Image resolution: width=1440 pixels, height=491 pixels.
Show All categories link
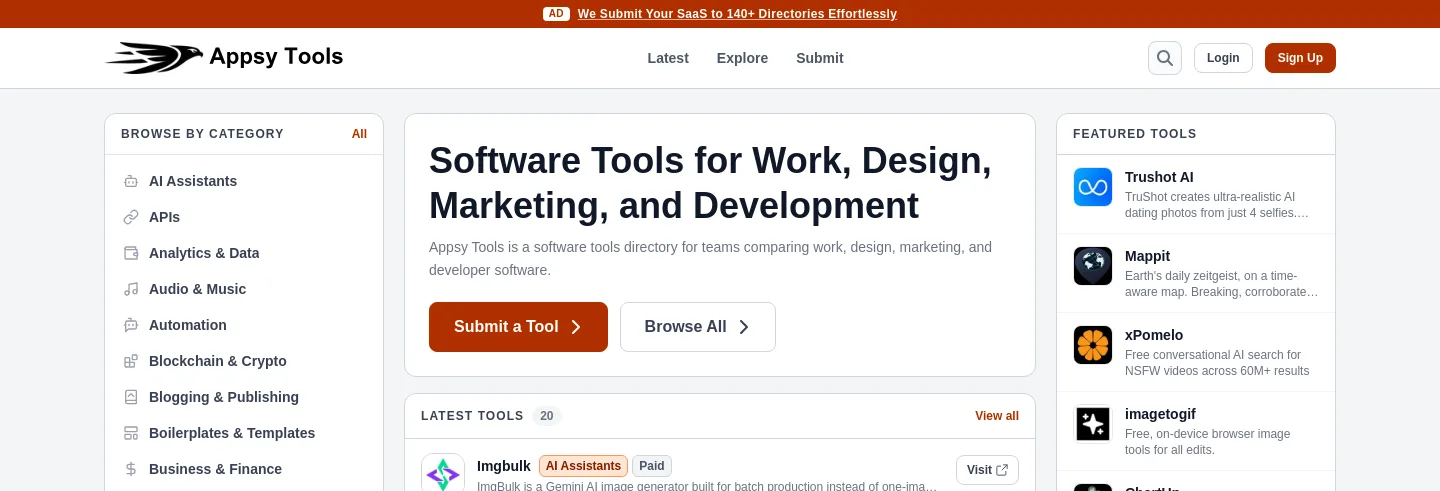(x=359, y=134)
